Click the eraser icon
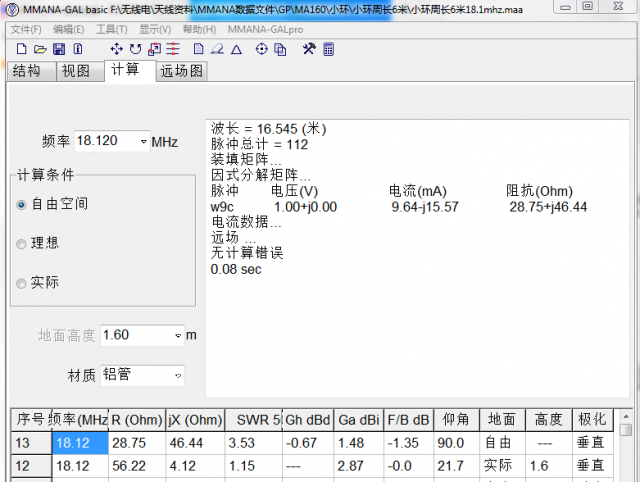 217,49
